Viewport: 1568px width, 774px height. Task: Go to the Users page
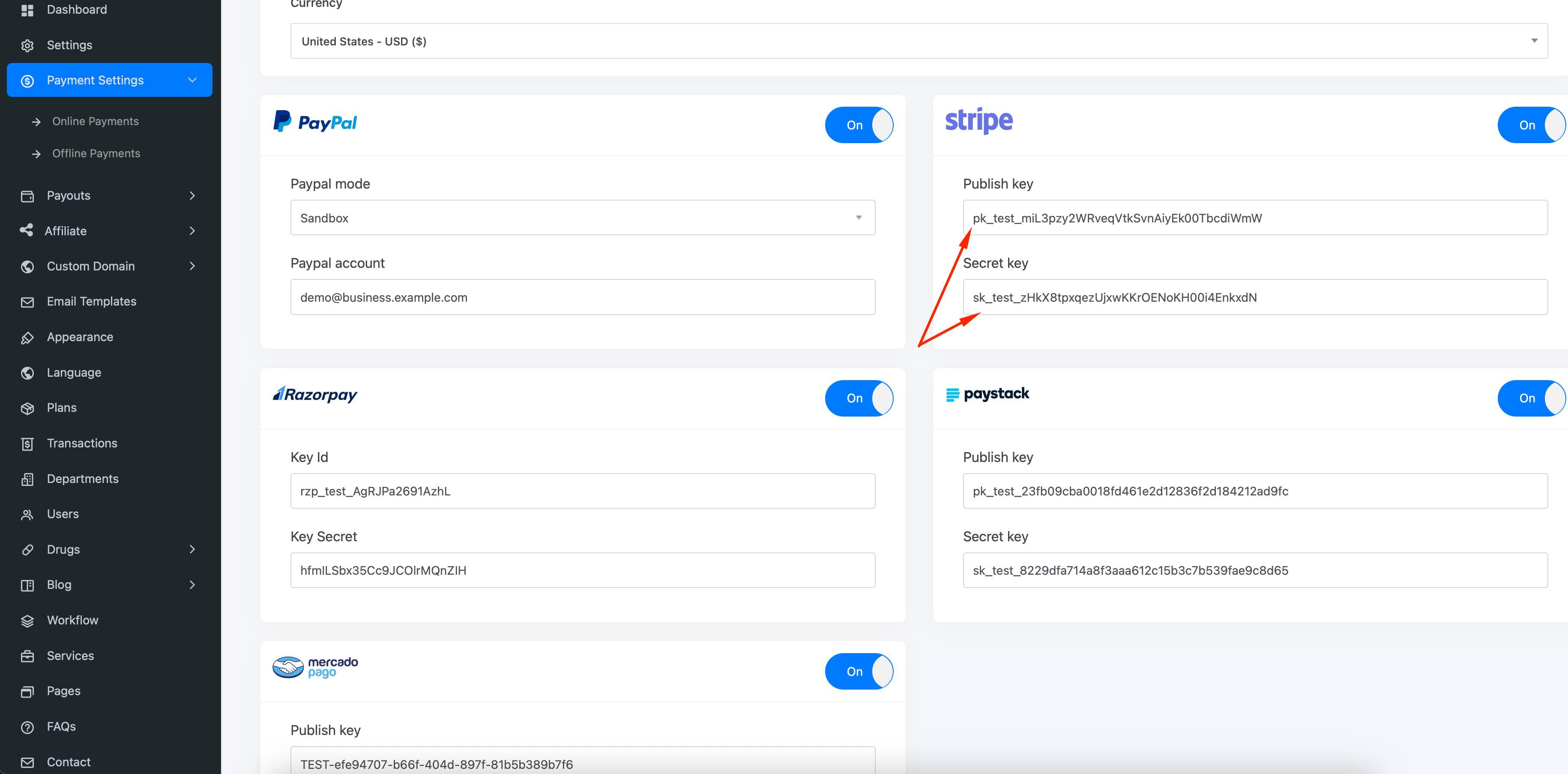point(63,514)
